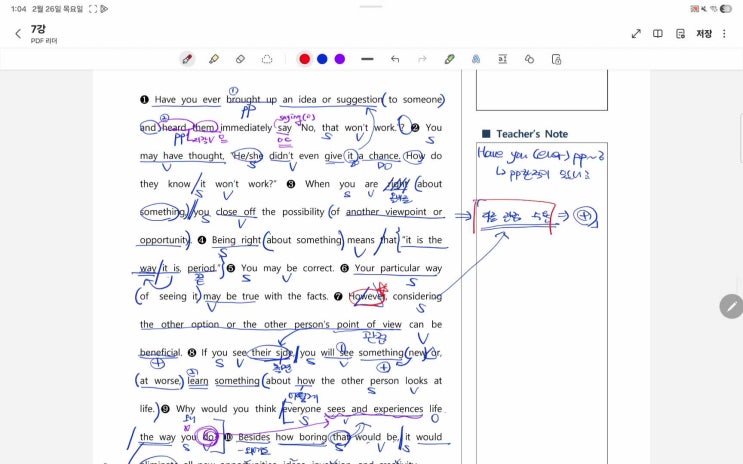This screenshot has height=464, width=743.
Task: Select the pen tool in toolbar
Action: (x=186, y=59)
